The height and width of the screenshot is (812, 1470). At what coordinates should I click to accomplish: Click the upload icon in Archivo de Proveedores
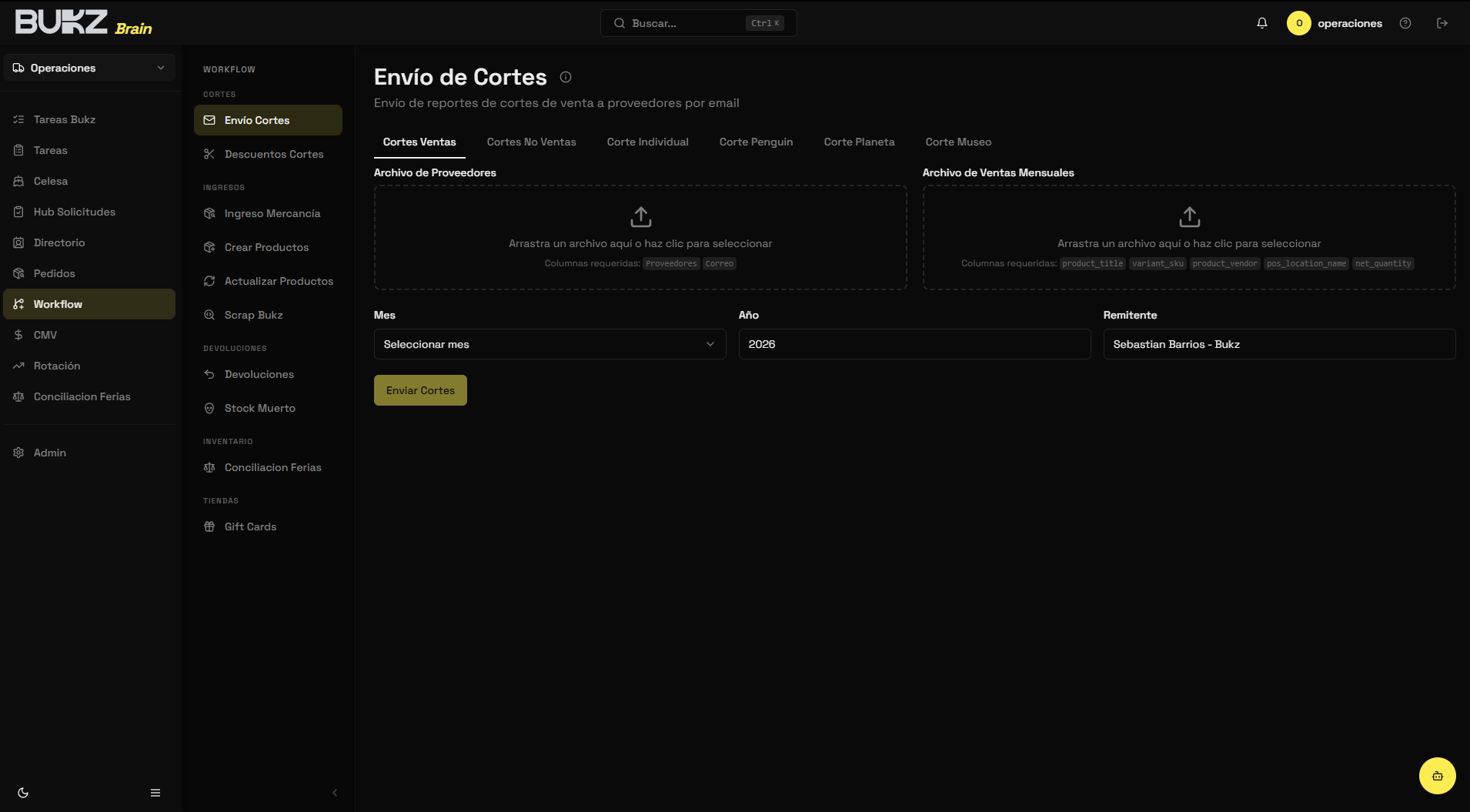pyautogui.click(x=640, y=217)
